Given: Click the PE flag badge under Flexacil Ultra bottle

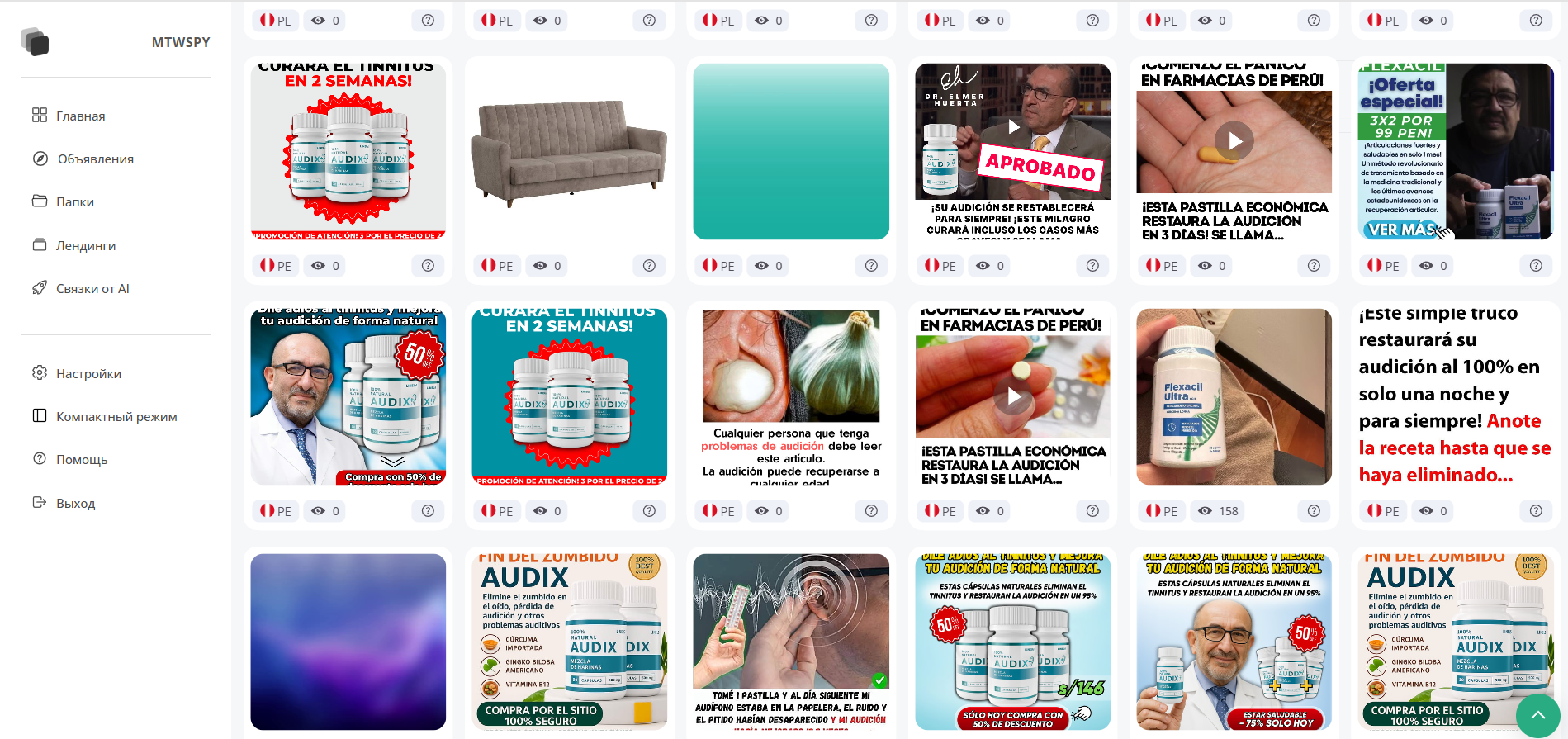Looking at the screenshot, I should pos(1161,511).
